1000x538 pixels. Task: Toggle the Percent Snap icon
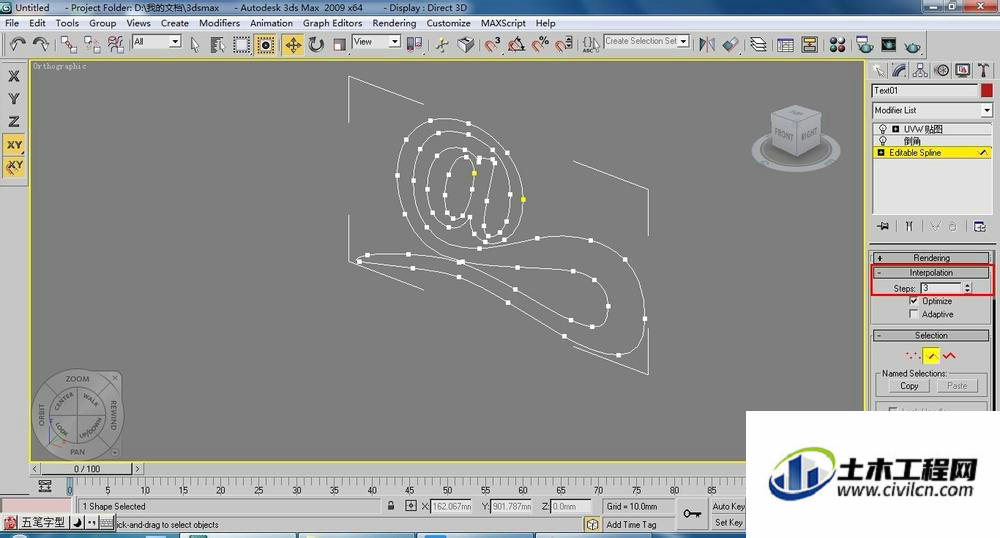pyautogui.click(x=540, y=44)
